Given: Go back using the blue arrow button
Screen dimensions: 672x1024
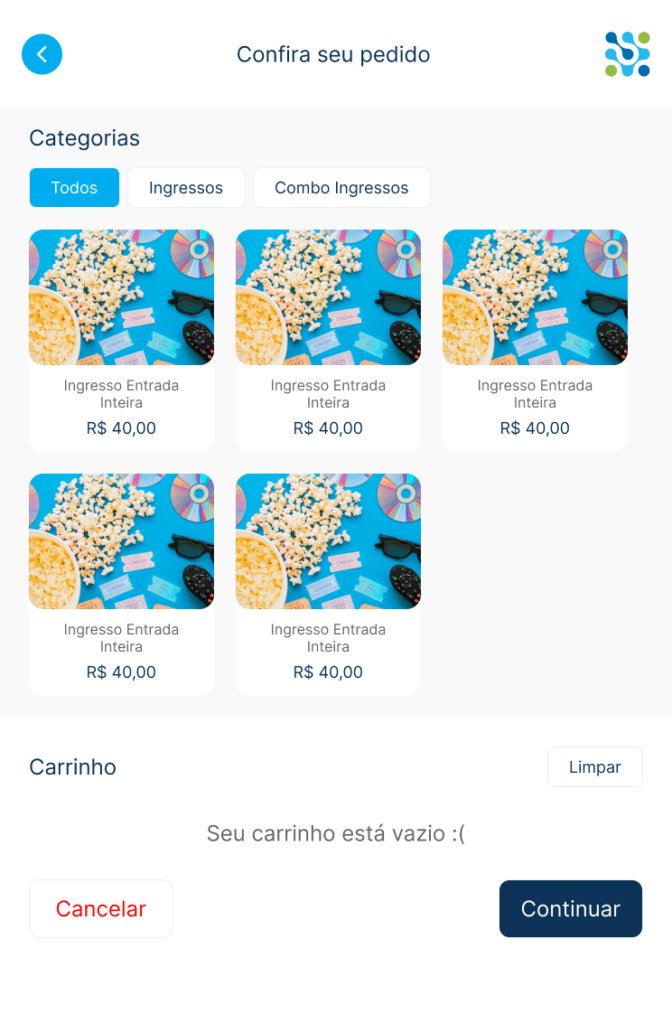Looking at the screenshot, I should [x=42, y=54].
